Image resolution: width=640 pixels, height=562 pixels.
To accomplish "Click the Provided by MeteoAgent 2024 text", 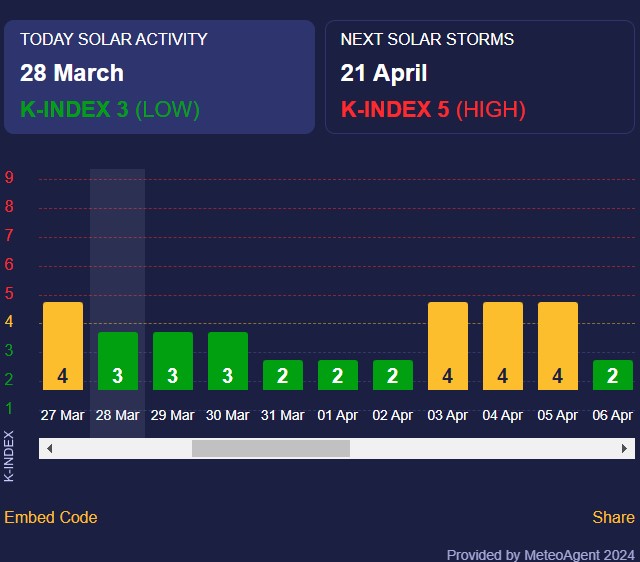I will point(540,554).
